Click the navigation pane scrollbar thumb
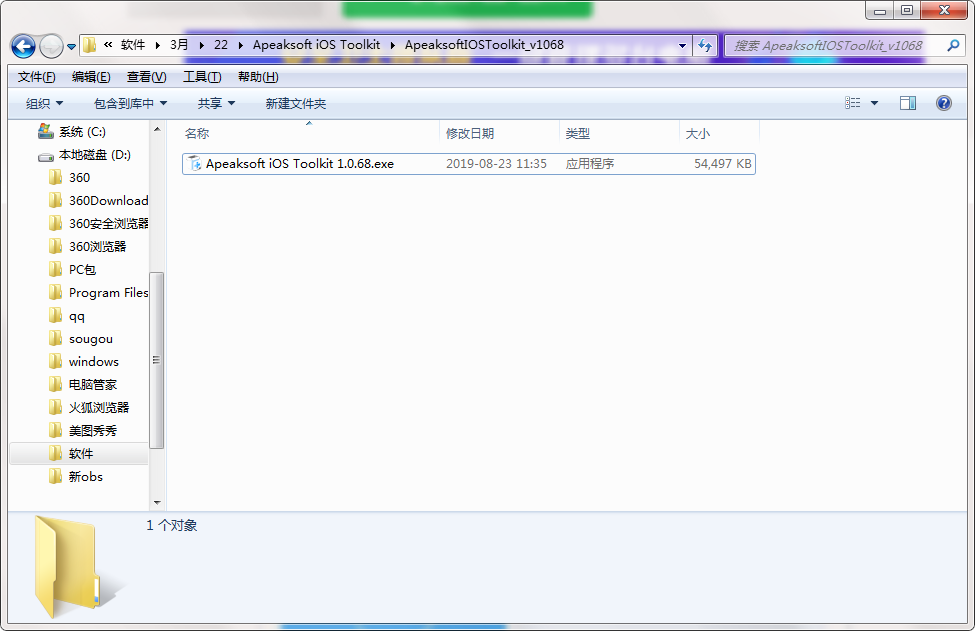The width and height of the screenshot is (975, 631). (x=157, y=361)
